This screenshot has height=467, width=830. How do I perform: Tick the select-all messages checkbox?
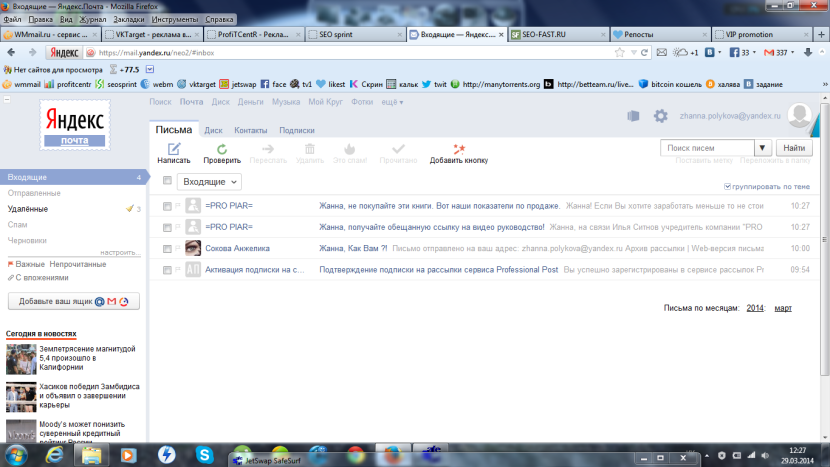tap(167, 181)
